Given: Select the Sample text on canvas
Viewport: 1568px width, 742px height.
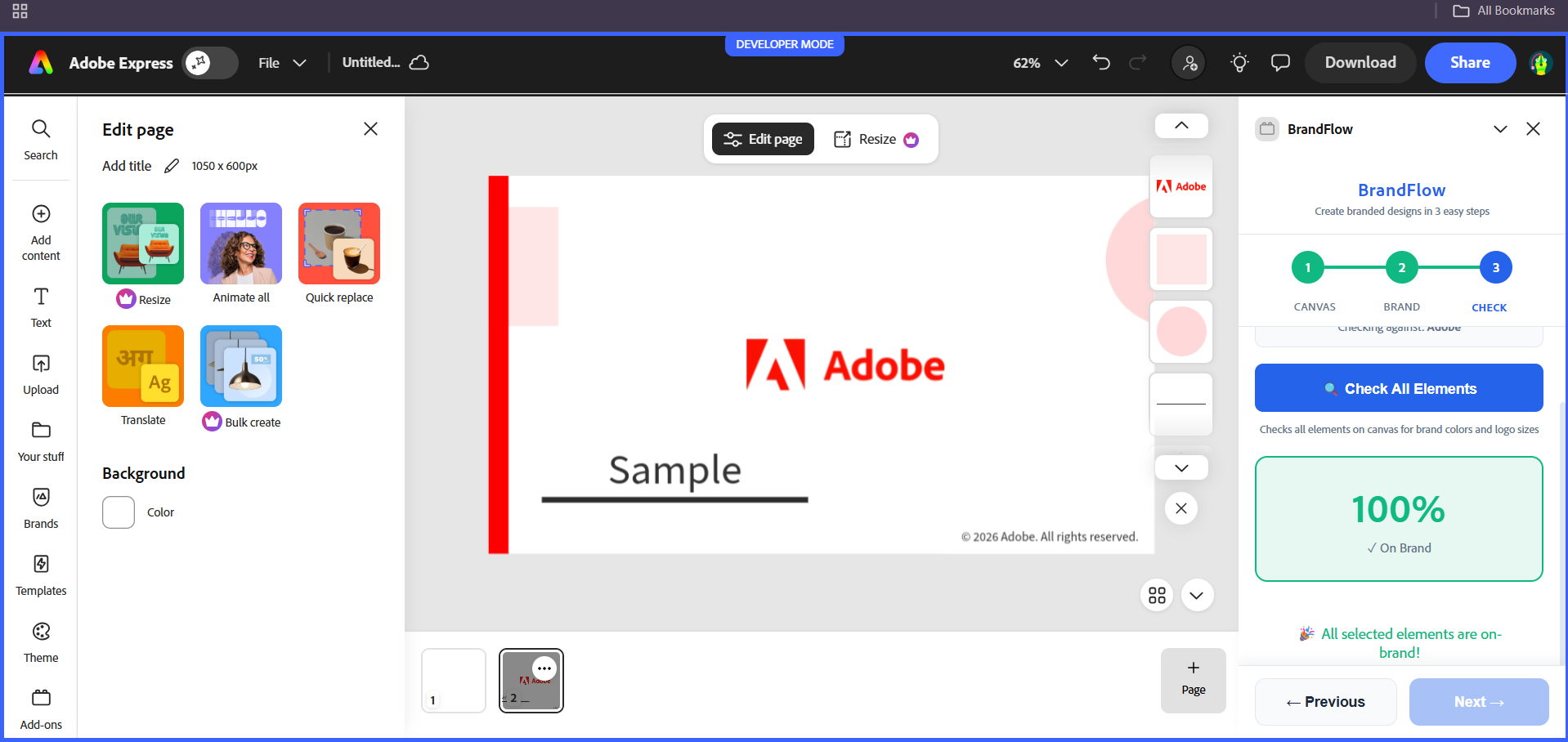Looking at the screenshot, I should pos(675,470).
